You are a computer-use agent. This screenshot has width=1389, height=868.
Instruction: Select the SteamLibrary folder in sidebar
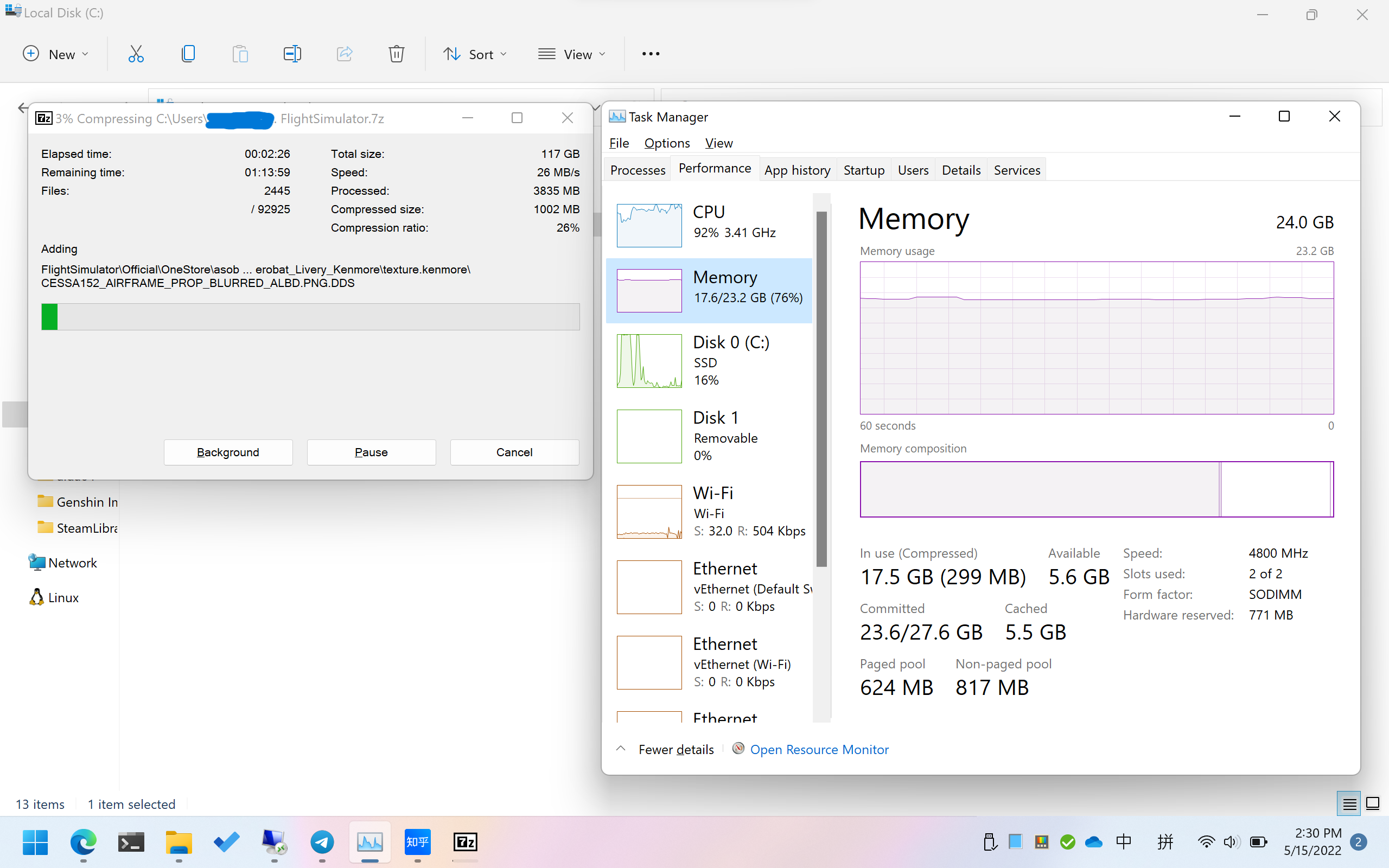pyautogui.click(x=77, y=527)
